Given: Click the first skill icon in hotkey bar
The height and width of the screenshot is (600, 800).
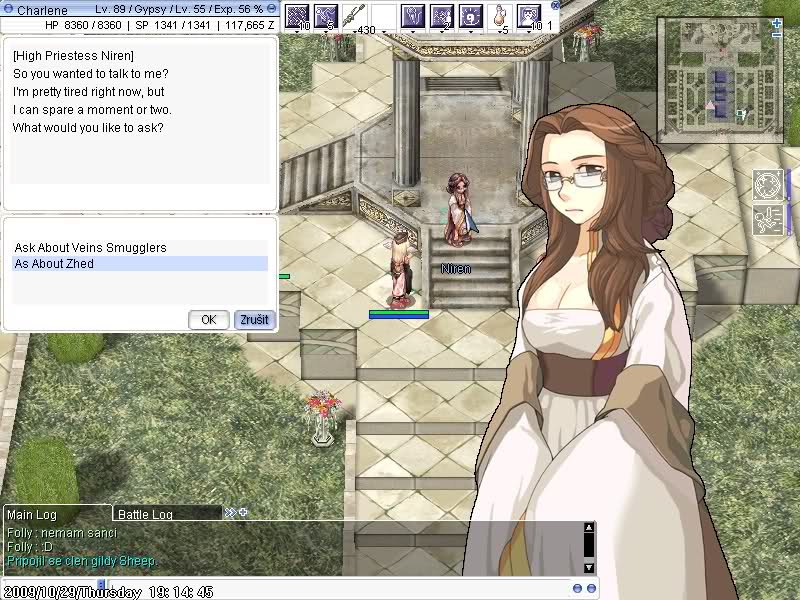Looking at the screenshot, I should [297, 16].
